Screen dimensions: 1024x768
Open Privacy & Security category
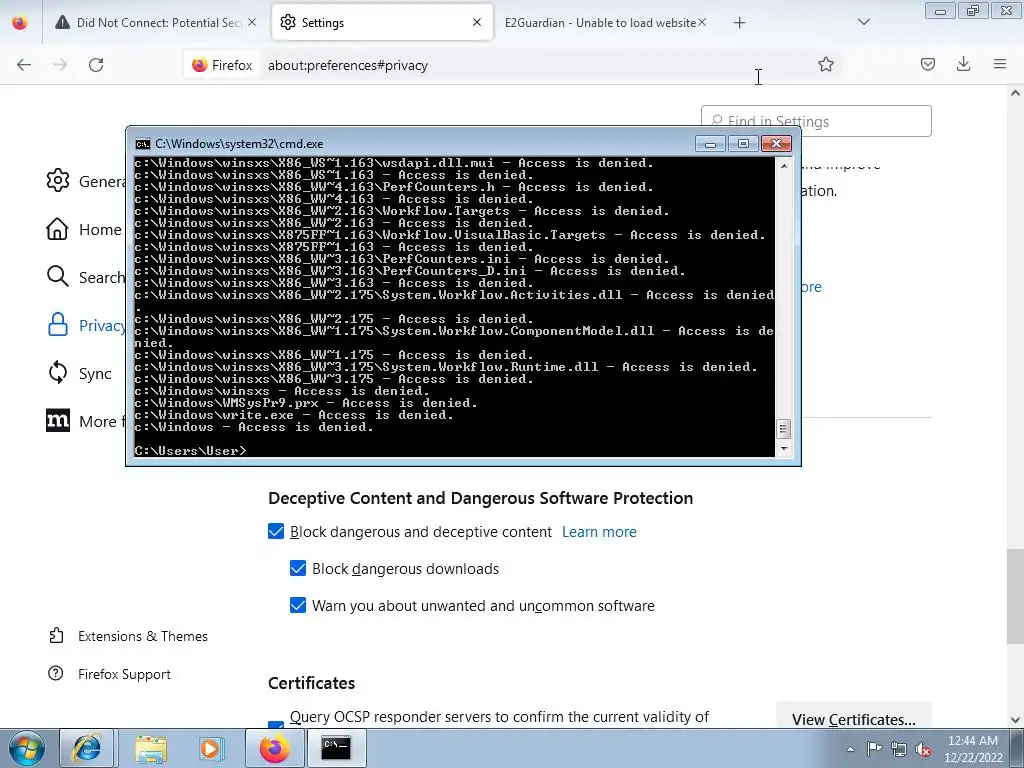pyautogui.click(x=85, y=325)
